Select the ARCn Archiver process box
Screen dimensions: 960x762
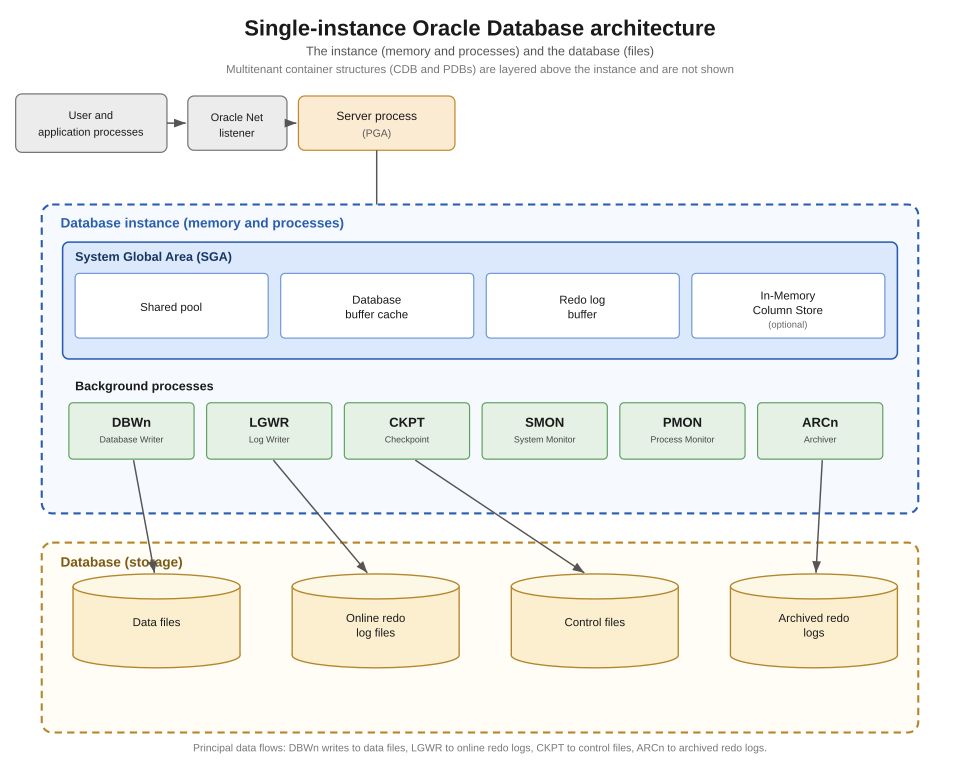pos(820,431)
